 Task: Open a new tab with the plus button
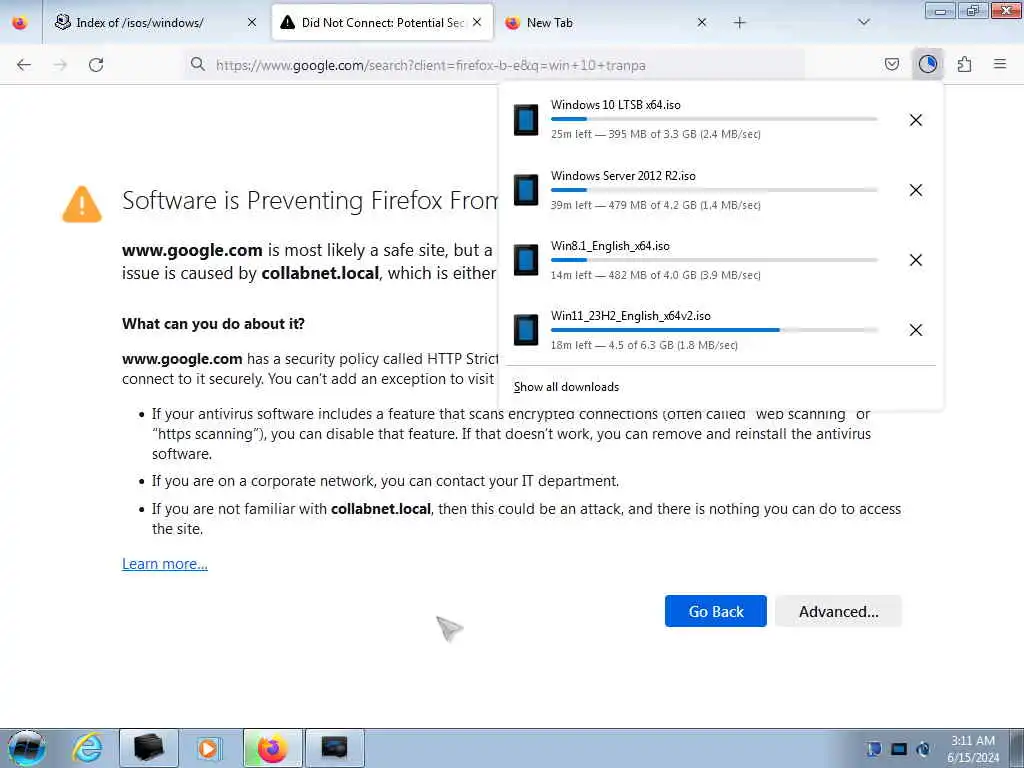[x=739, y=23]
